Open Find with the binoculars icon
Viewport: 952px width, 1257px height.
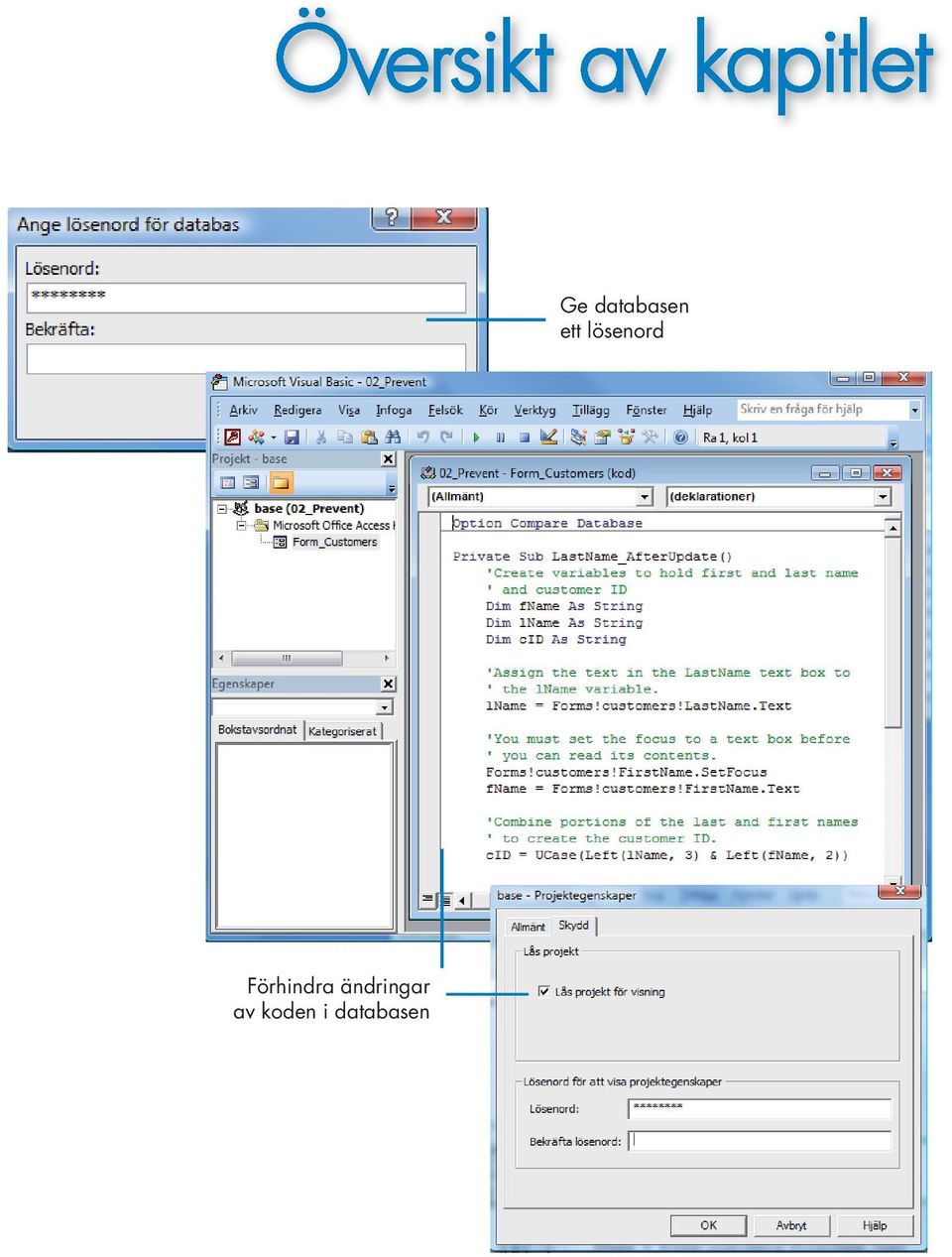393,438
